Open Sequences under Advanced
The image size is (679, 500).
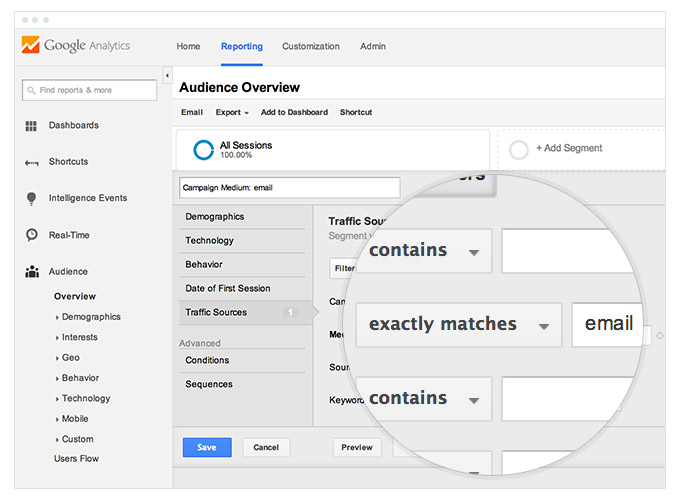(242, 384)
